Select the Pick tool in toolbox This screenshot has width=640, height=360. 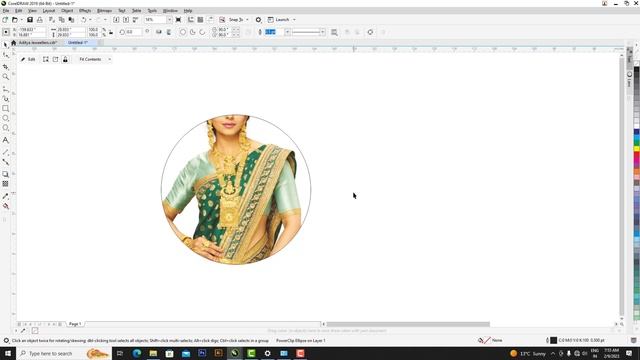click(x=6, y=44)
